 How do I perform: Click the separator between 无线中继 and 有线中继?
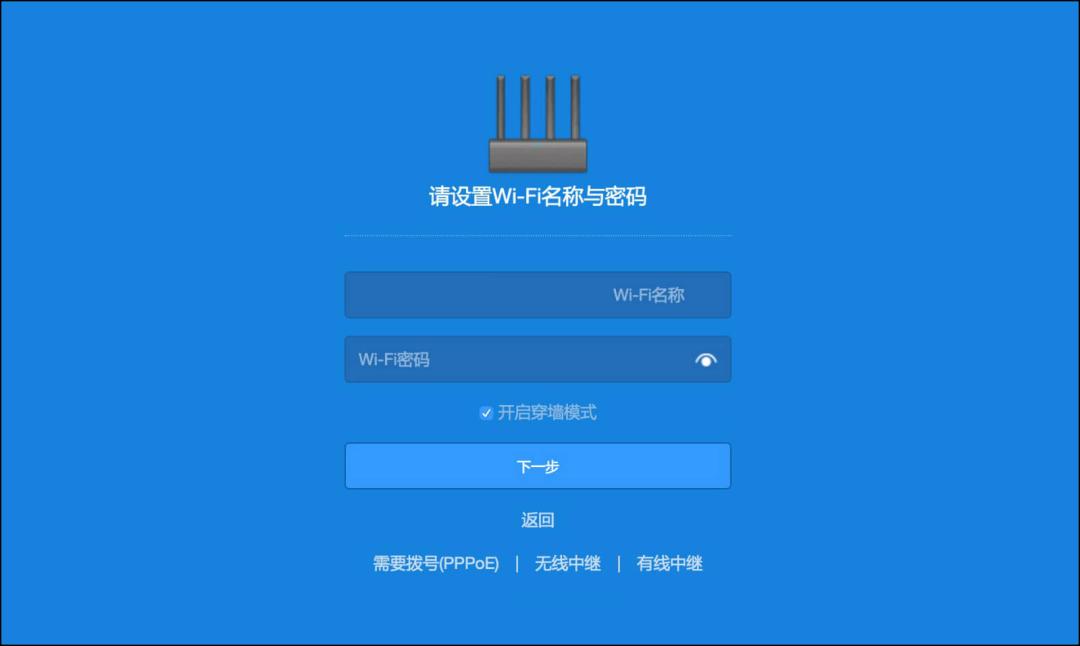click(x=619, y=563)
